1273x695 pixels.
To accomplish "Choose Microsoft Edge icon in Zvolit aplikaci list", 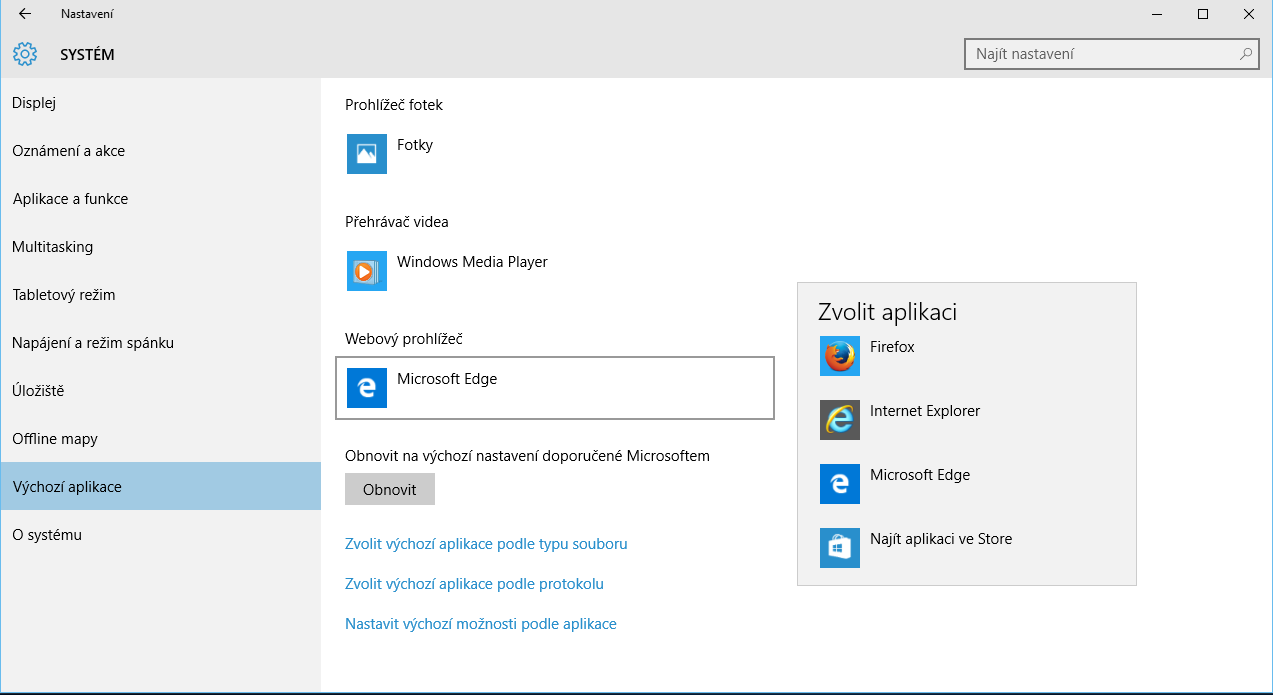I will coord(839,484).
